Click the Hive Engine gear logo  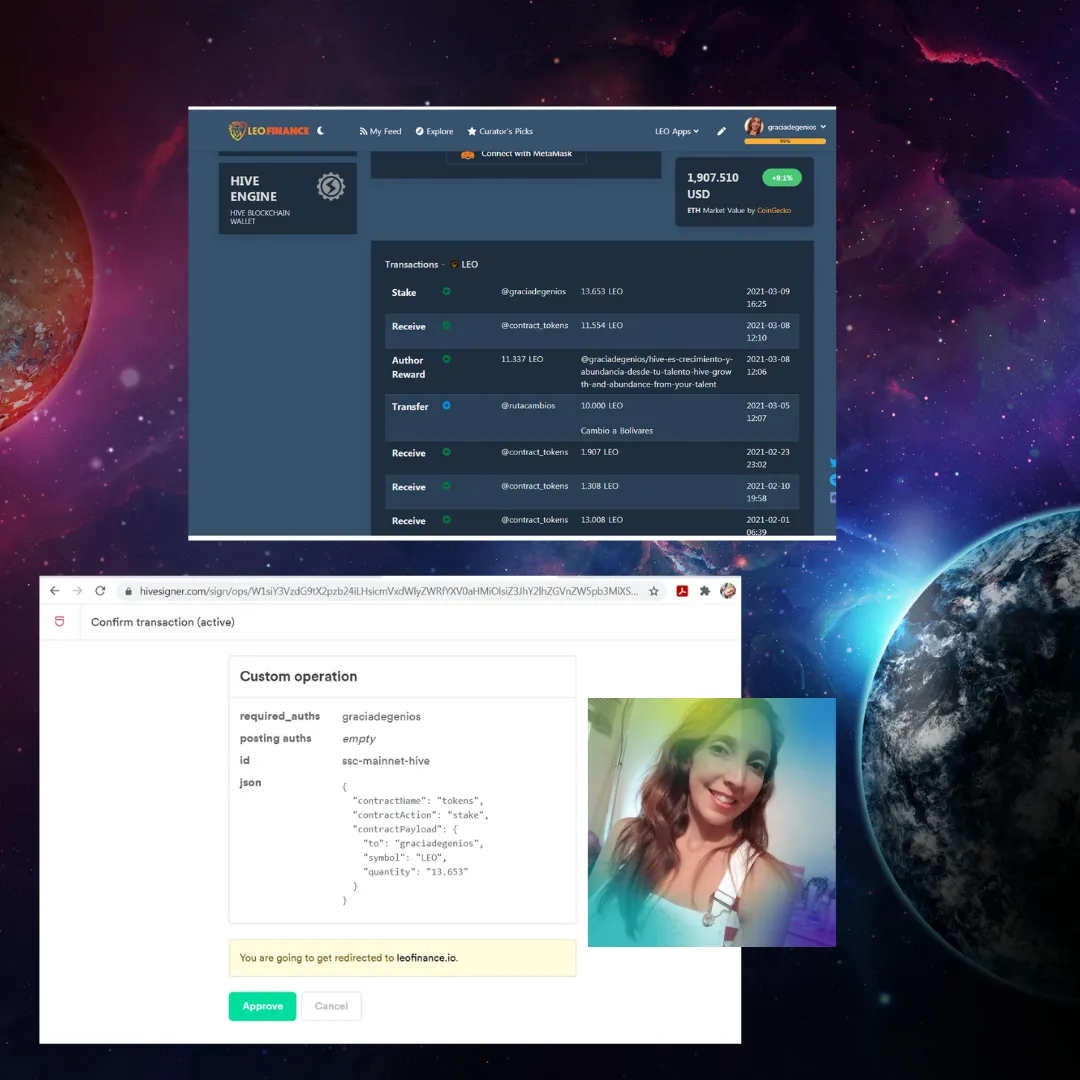click(x=331, y=187)
